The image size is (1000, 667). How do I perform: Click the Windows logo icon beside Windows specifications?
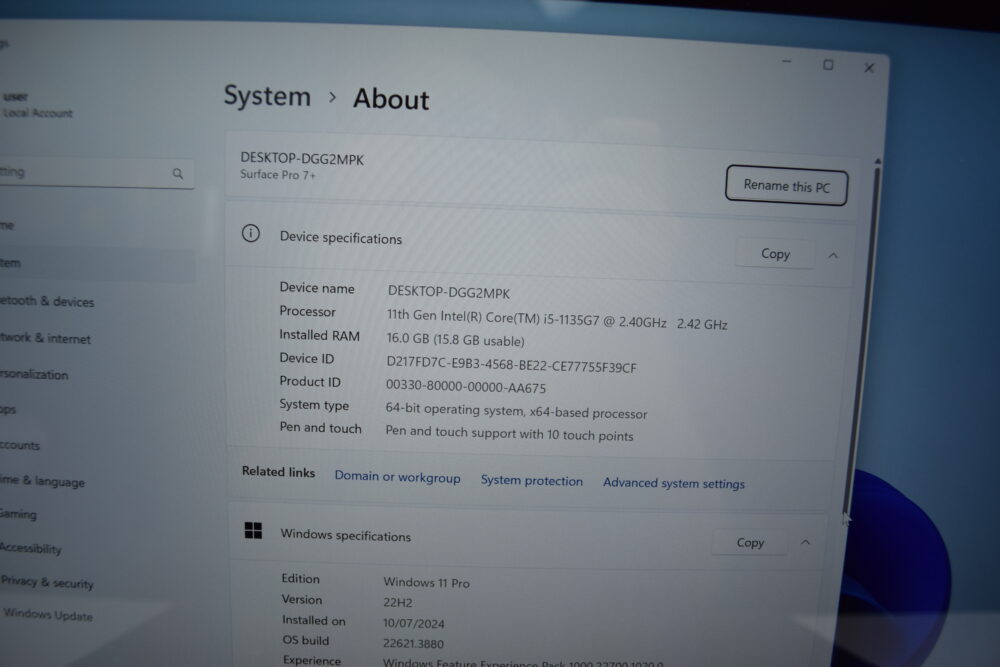(253, 530)
